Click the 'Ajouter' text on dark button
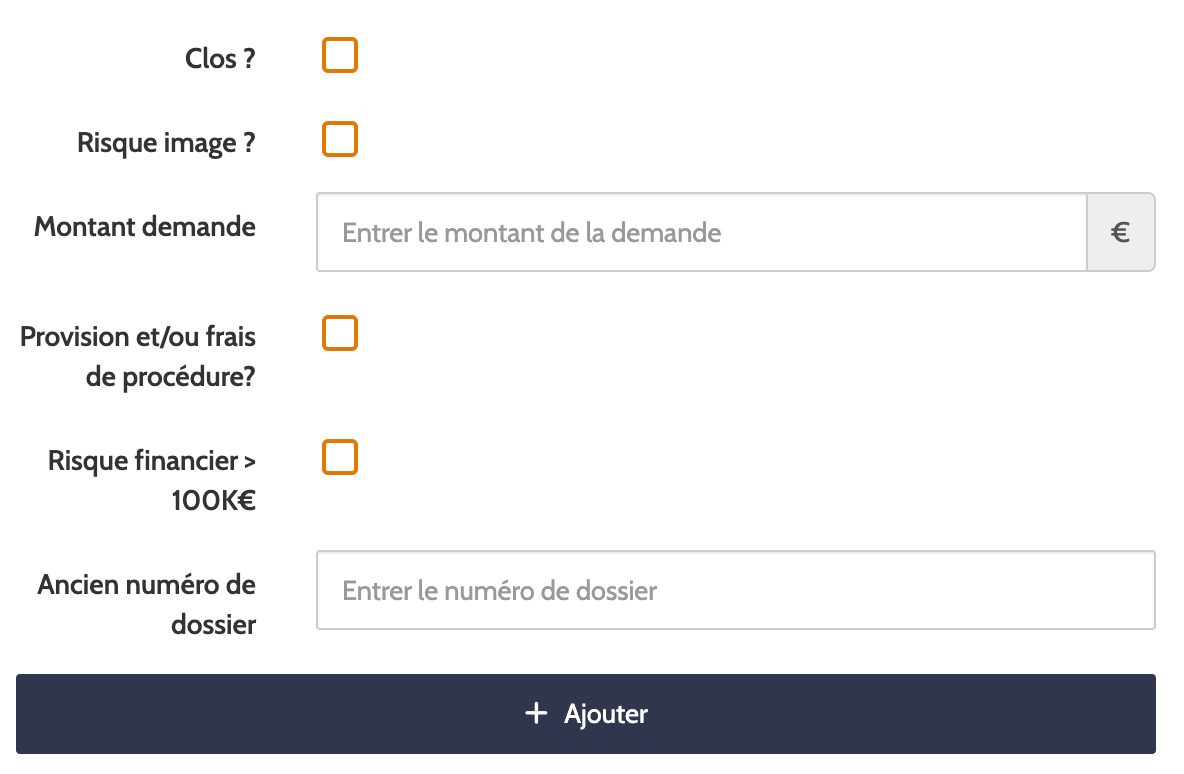The width and height of the screenshot is (1184, 774). [x=606, y=714]
